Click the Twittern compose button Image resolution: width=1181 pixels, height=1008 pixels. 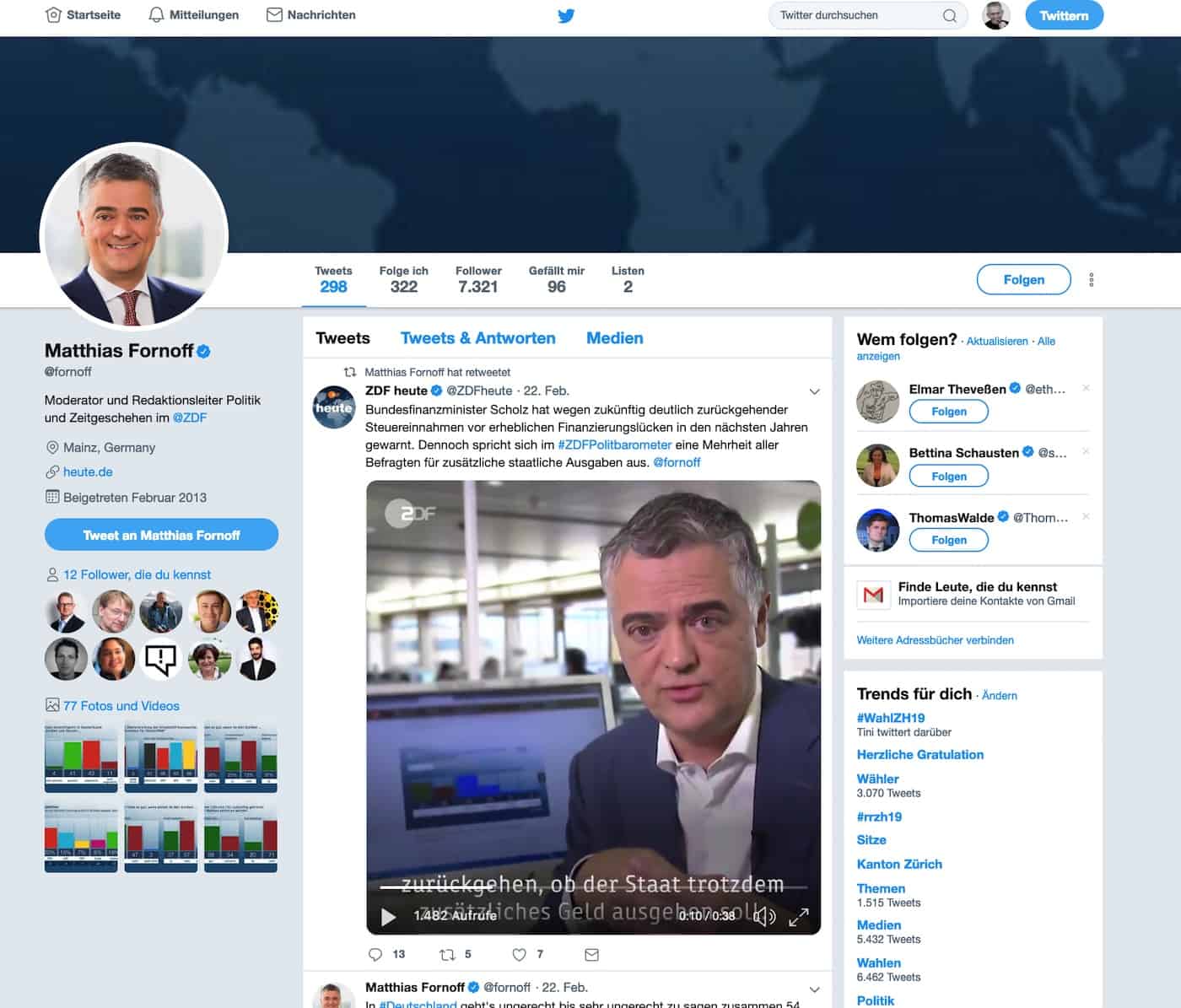pyautogui.click(x=1064, y=15)
